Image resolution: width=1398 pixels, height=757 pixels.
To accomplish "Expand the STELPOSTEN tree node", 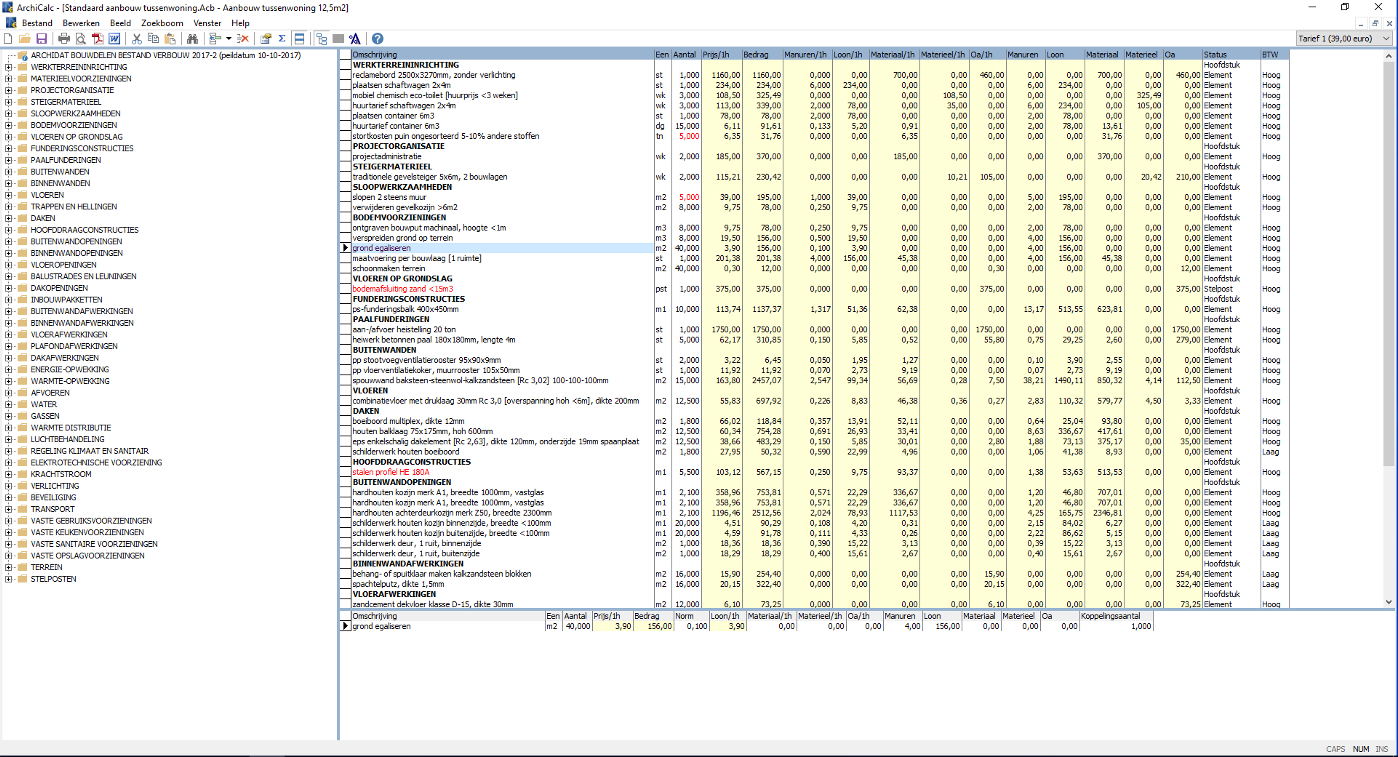I will [x=8, y=578].
